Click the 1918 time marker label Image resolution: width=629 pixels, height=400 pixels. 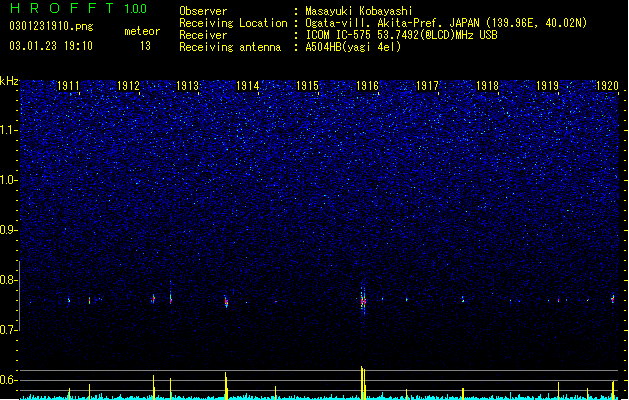point(487,86)
